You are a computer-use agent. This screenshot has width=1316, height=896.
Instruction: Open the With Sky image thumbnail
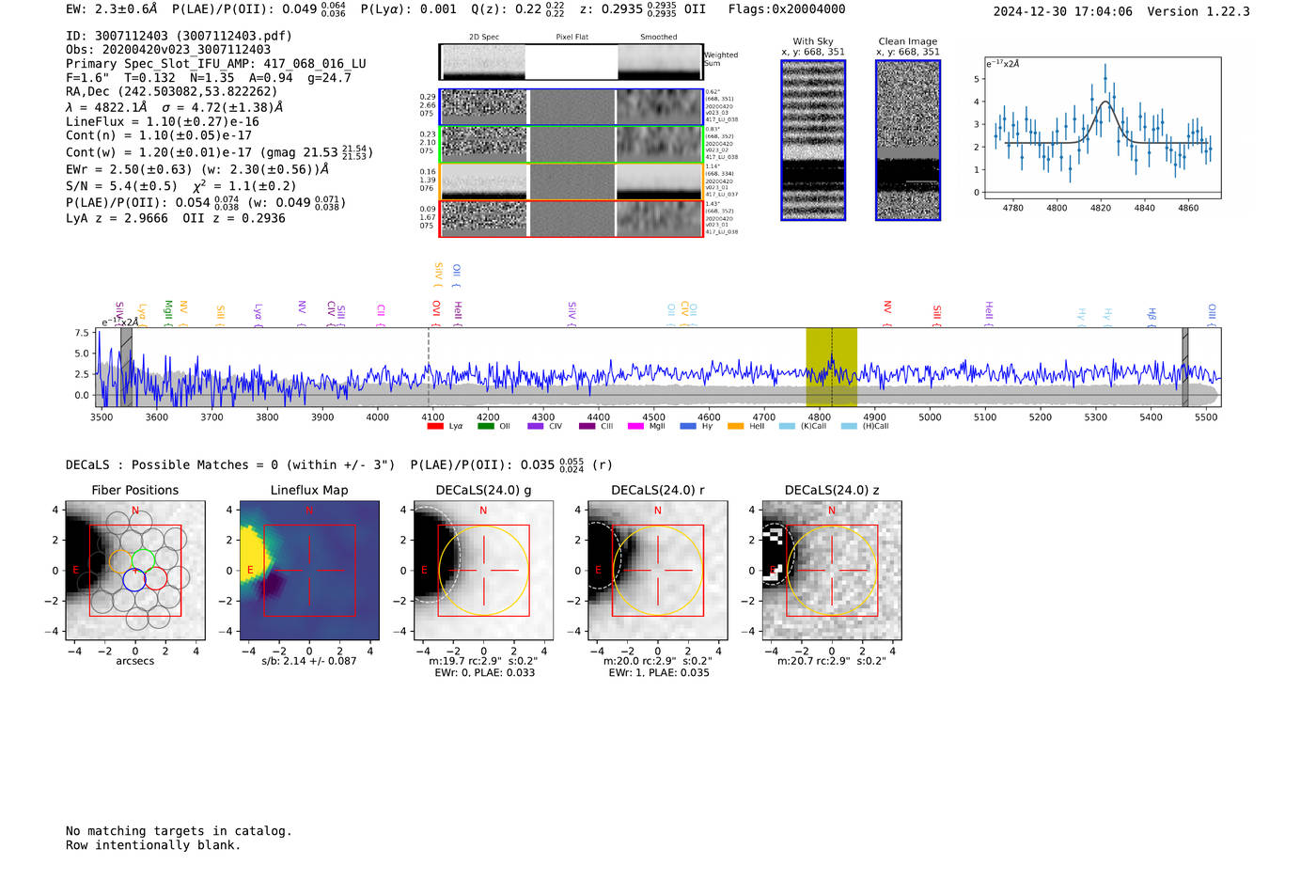[813, 140]
